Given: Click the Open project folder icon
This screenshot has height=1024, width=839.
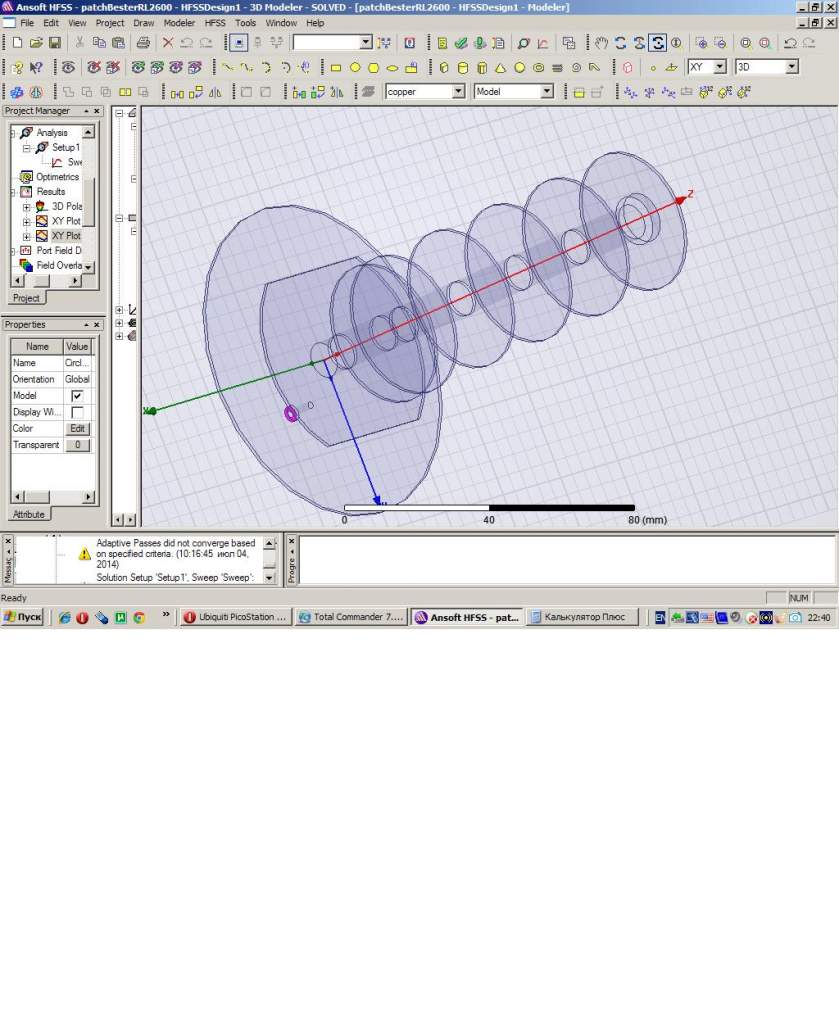Looking at the screenshot, I should [36, 43].
